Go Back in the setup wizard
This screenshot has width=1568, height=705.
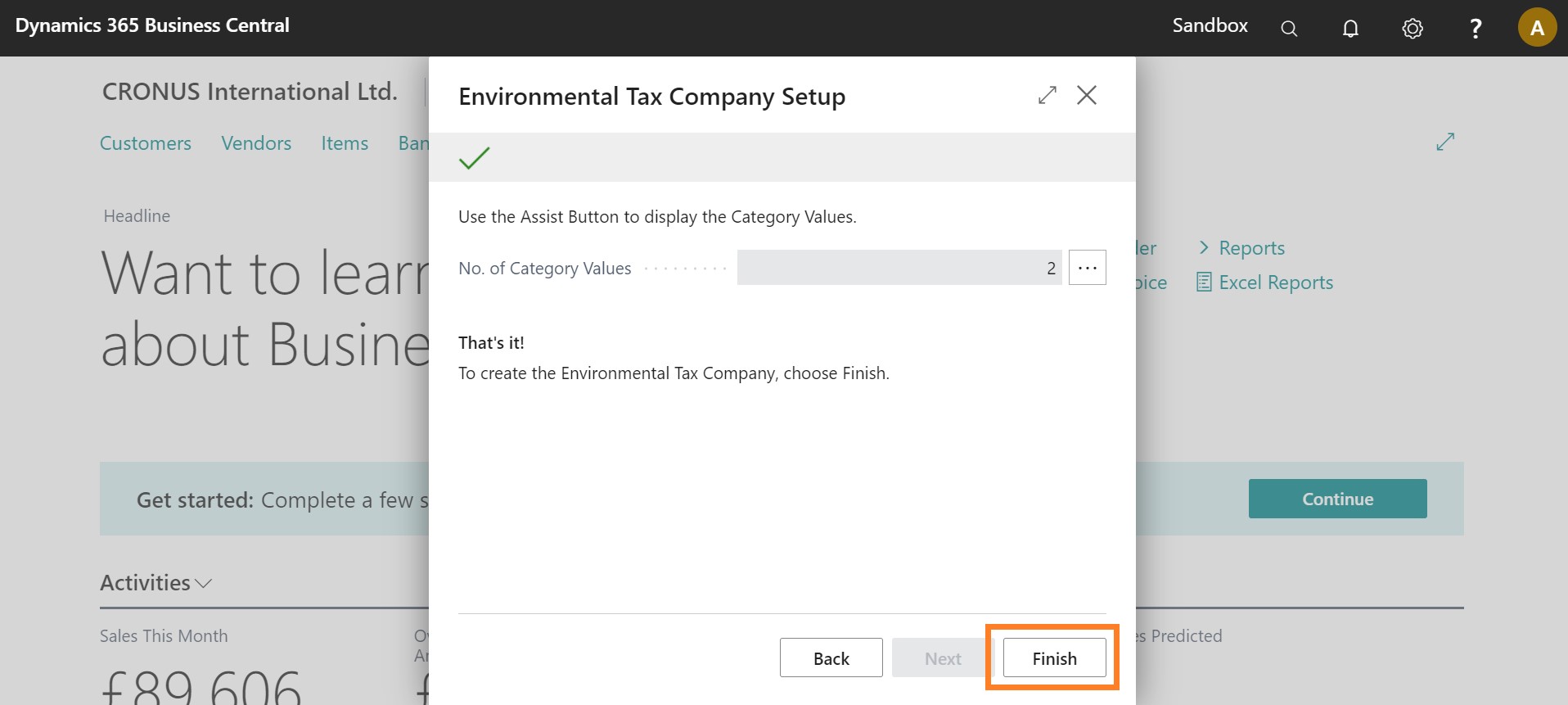click(831, 658)
